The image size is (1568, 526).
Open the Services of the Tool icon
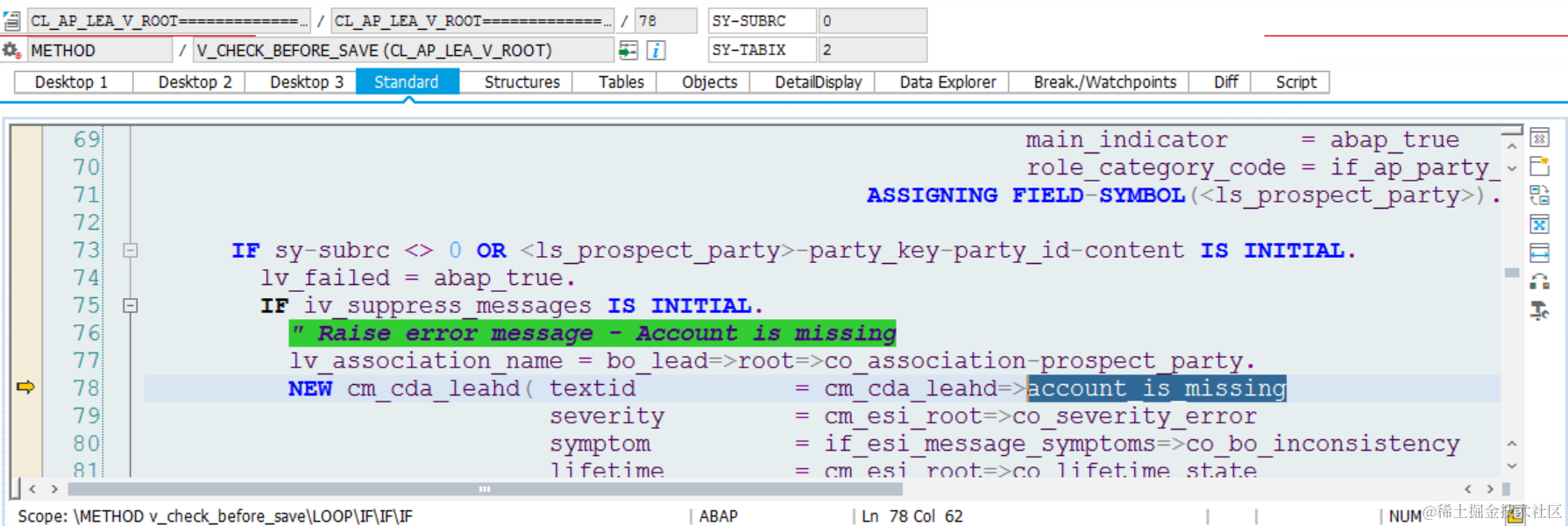tap(1540, 281)
